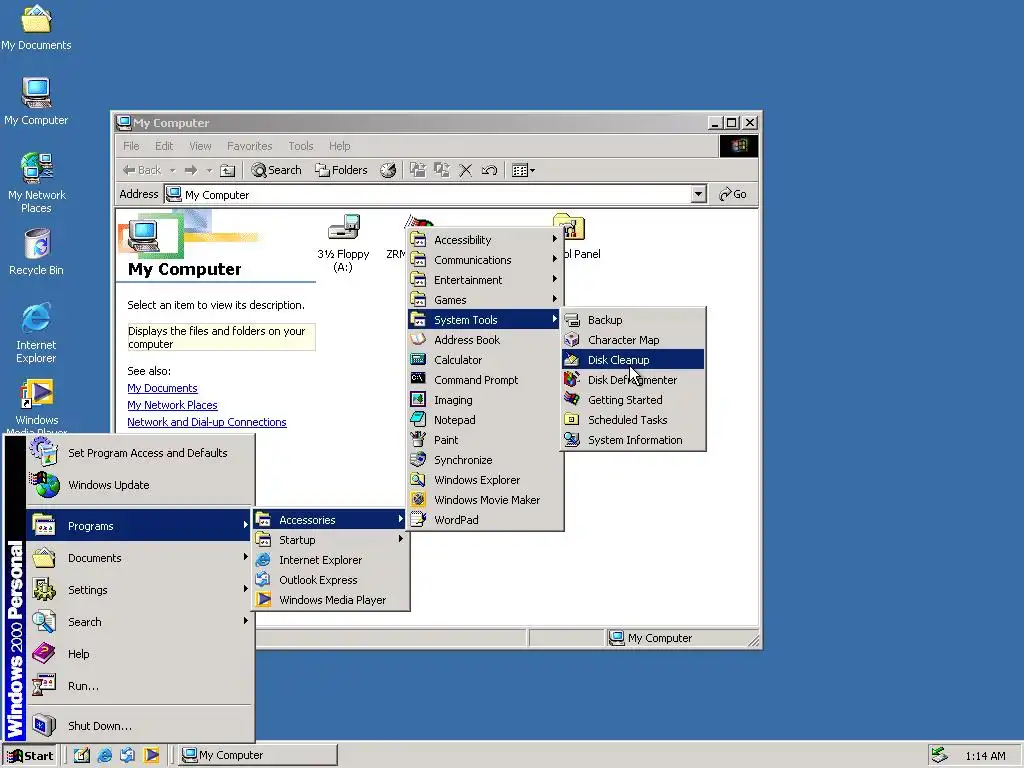Open the File menu in My Computer
Image resolution: width=1024 pixels, height=768 pixels.
(x=131, y=146)
